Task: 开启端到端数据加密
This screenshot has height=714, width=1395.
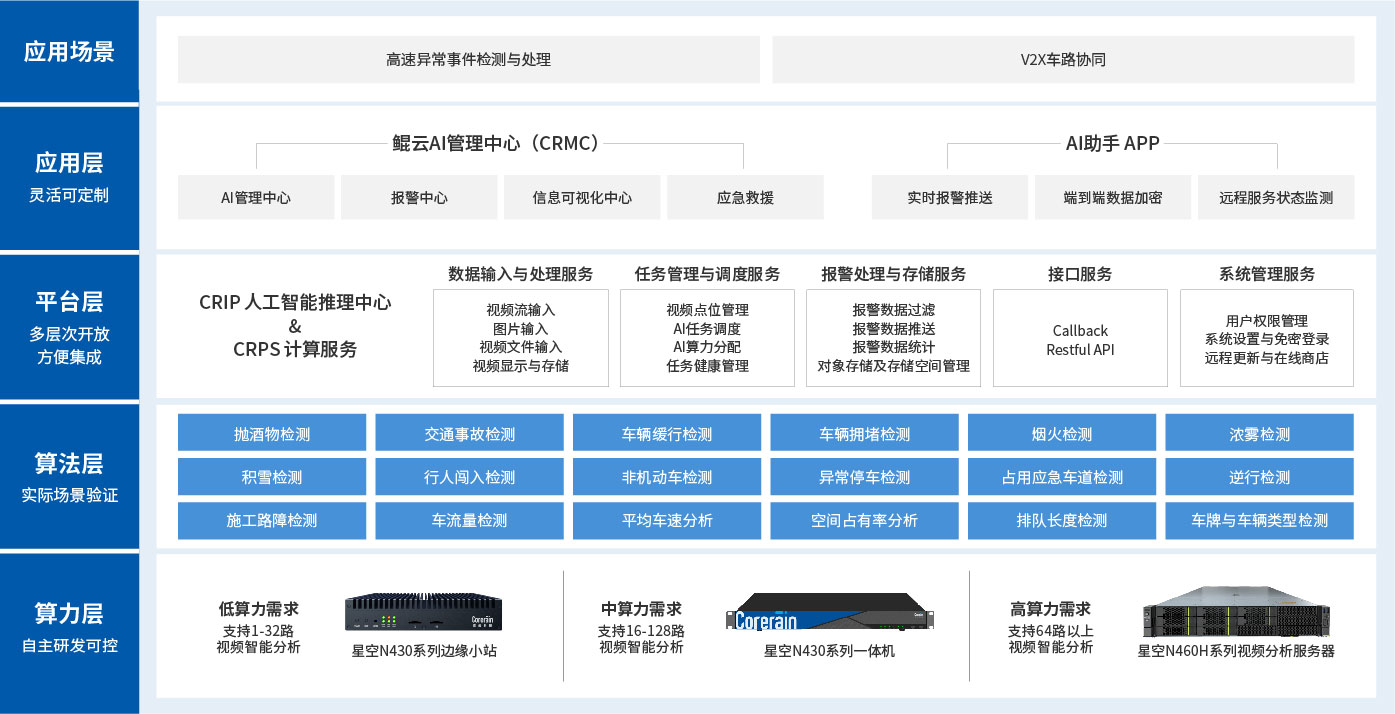Action: [x=1112, y=197]
